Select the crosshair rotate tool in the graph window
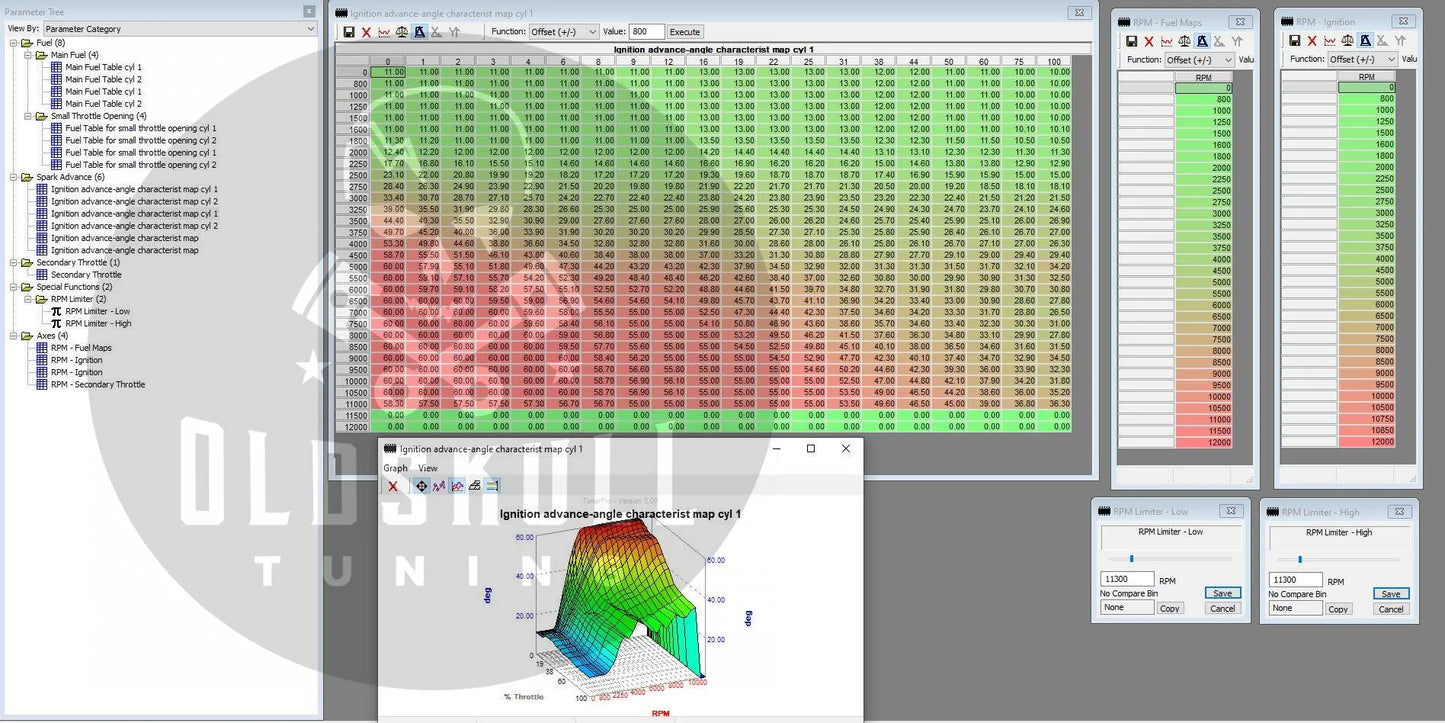The image size is (1445, 723). tap(421, 486)
